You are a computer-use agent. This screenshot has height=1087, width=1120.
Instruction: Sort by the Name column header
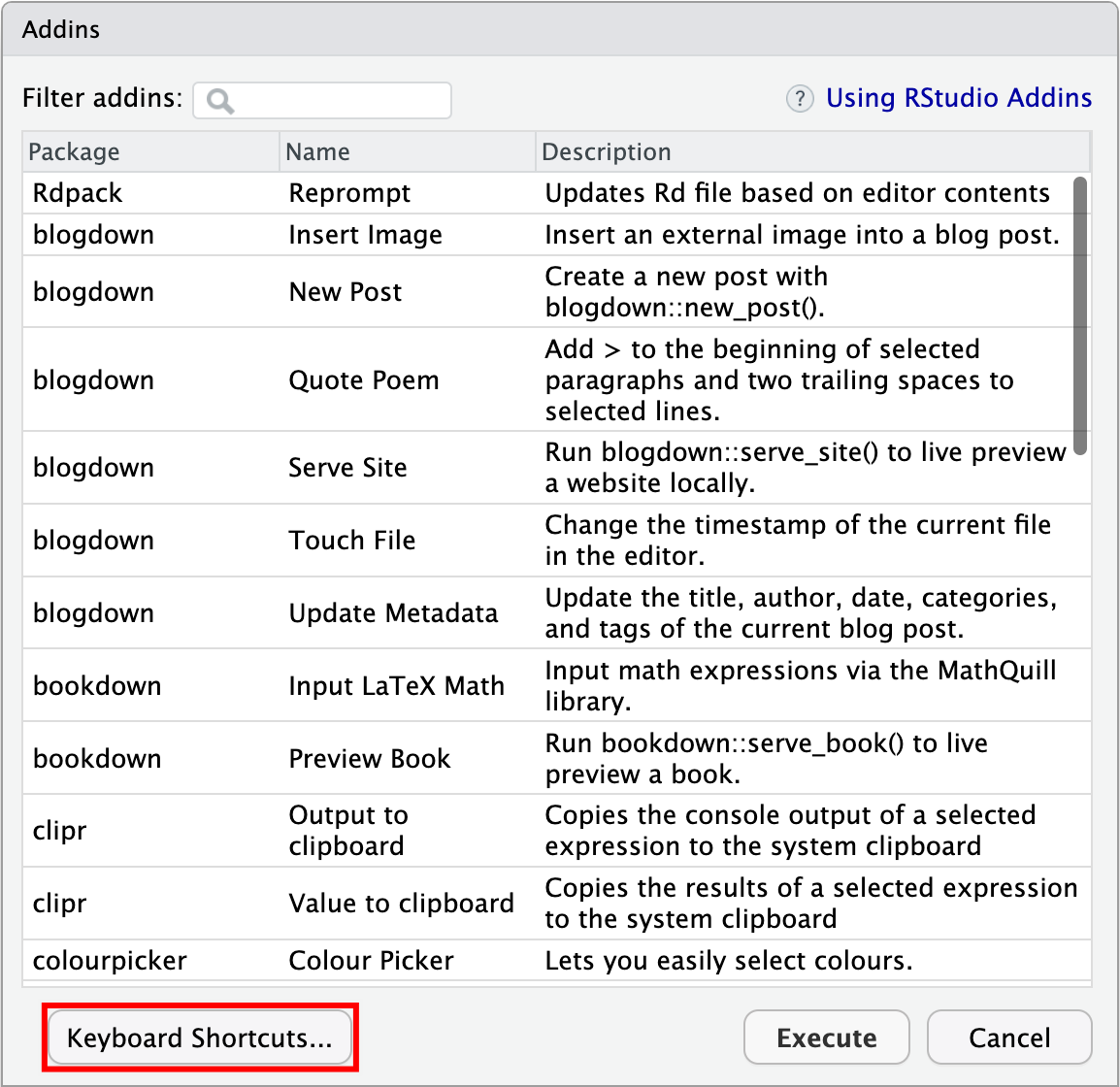point(408,151)
